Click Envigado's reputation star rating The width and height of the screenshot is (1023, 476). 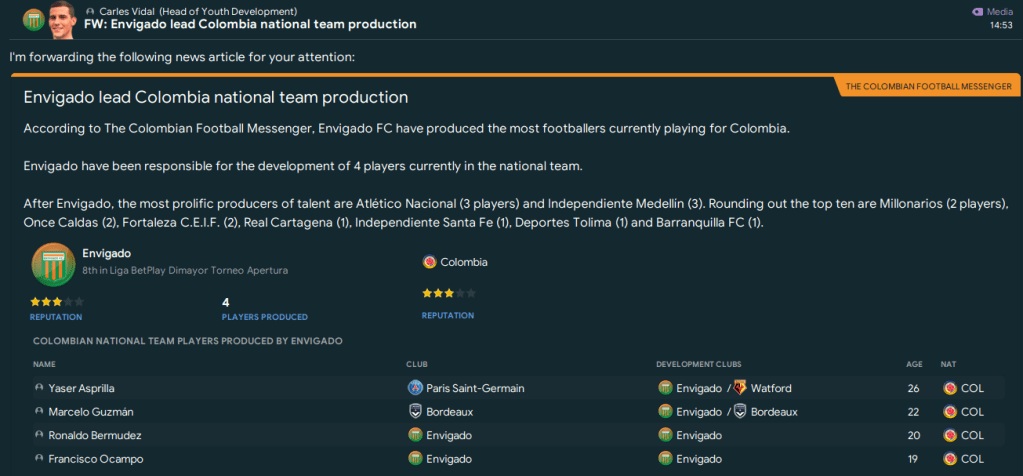[x=57, y=301]
